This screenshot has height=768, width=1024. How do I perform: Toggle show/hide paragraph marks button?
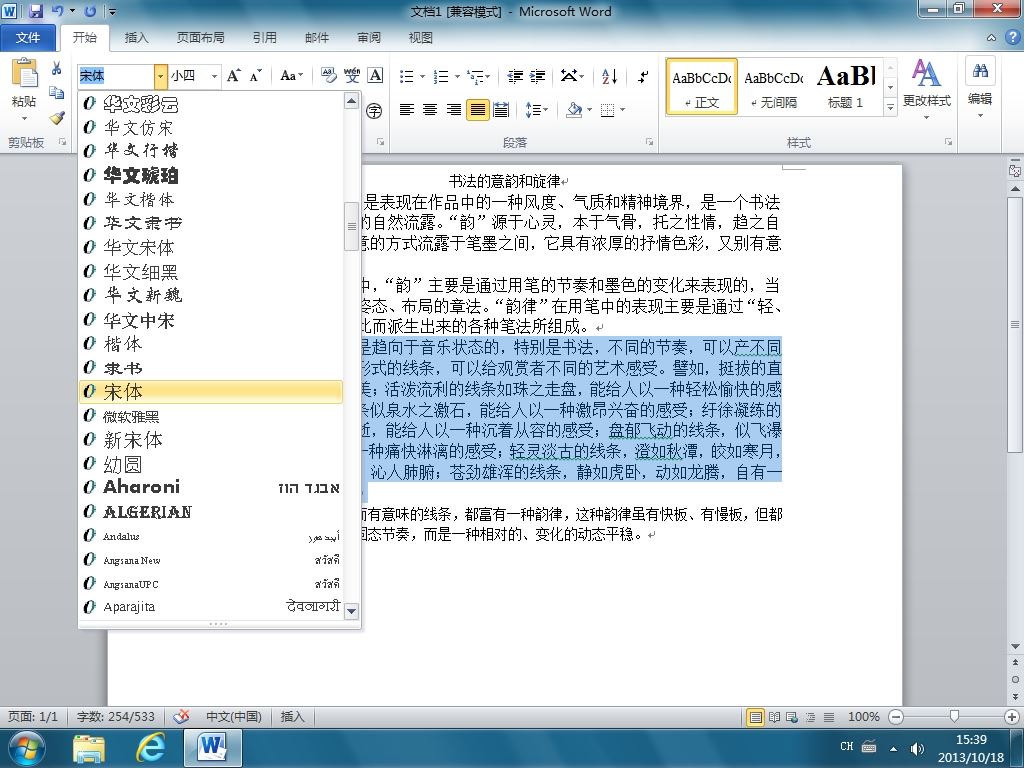(643, 76)
